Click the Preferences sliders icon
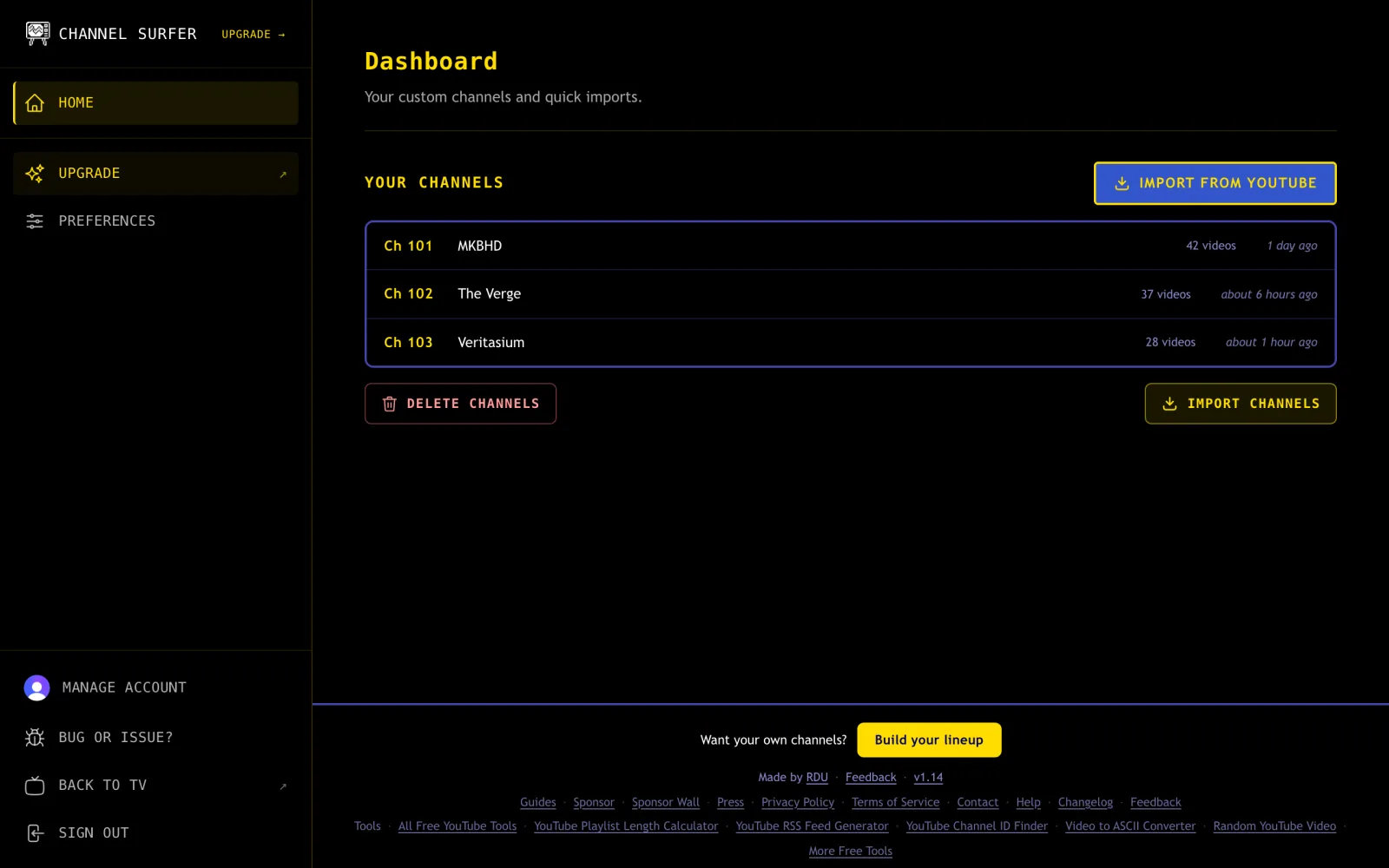Viewport: 1389px width, 868px height. tap(35, 221)
